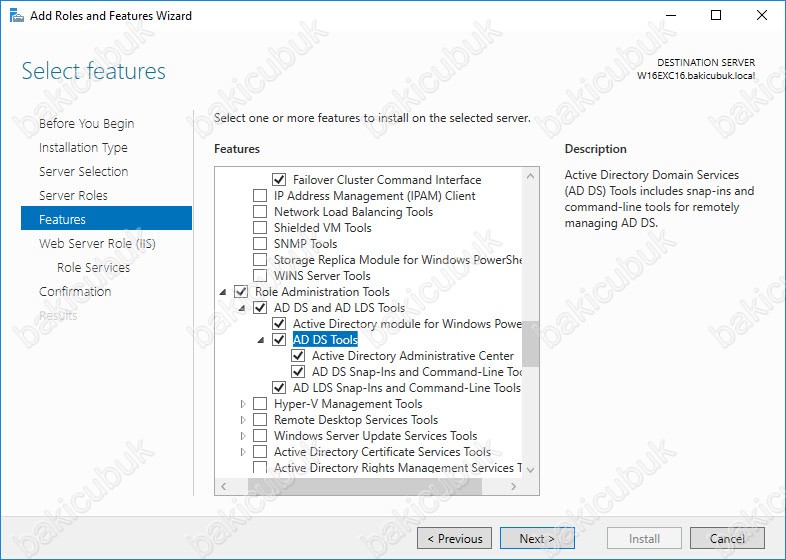Enable Remote Desktop Services Tools checkbox
Viewport: 786px width, 560px height.
[x=260, y=420]
